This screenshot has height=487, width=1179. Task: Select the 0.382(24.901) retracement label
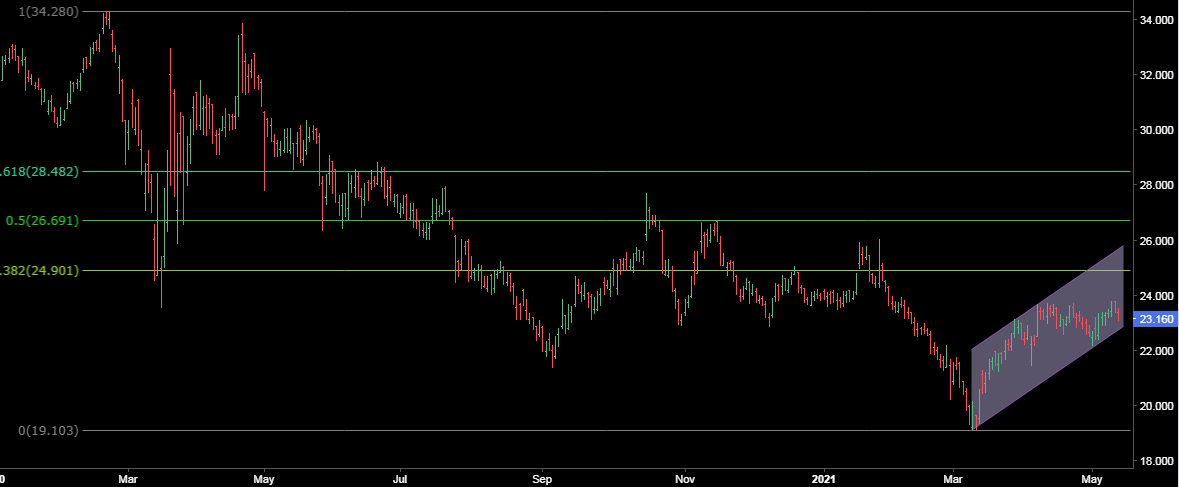point(39,270)
